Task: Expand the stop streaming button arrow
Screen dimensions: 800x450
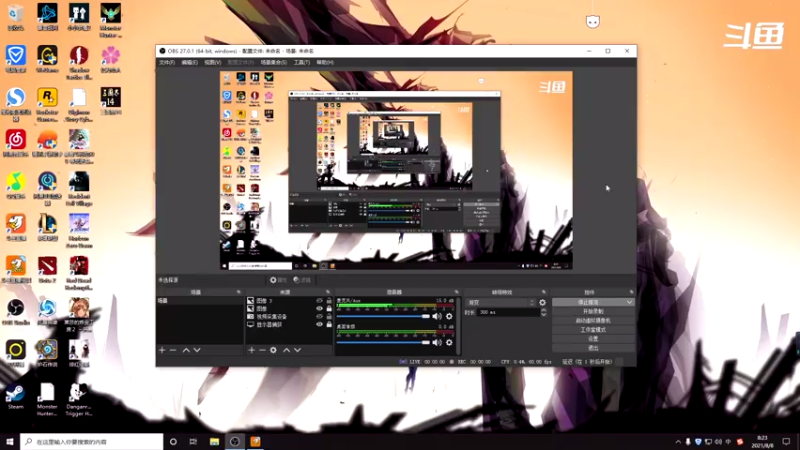Action: [x=629, y=303]
